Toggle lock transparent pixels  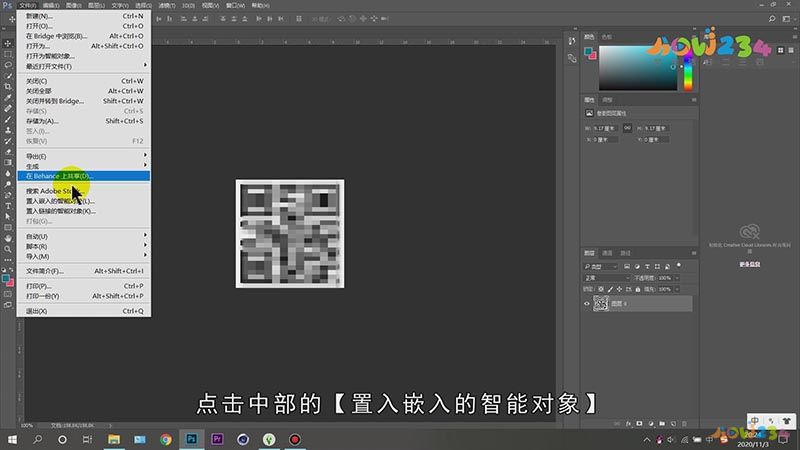tap(601, 289)
